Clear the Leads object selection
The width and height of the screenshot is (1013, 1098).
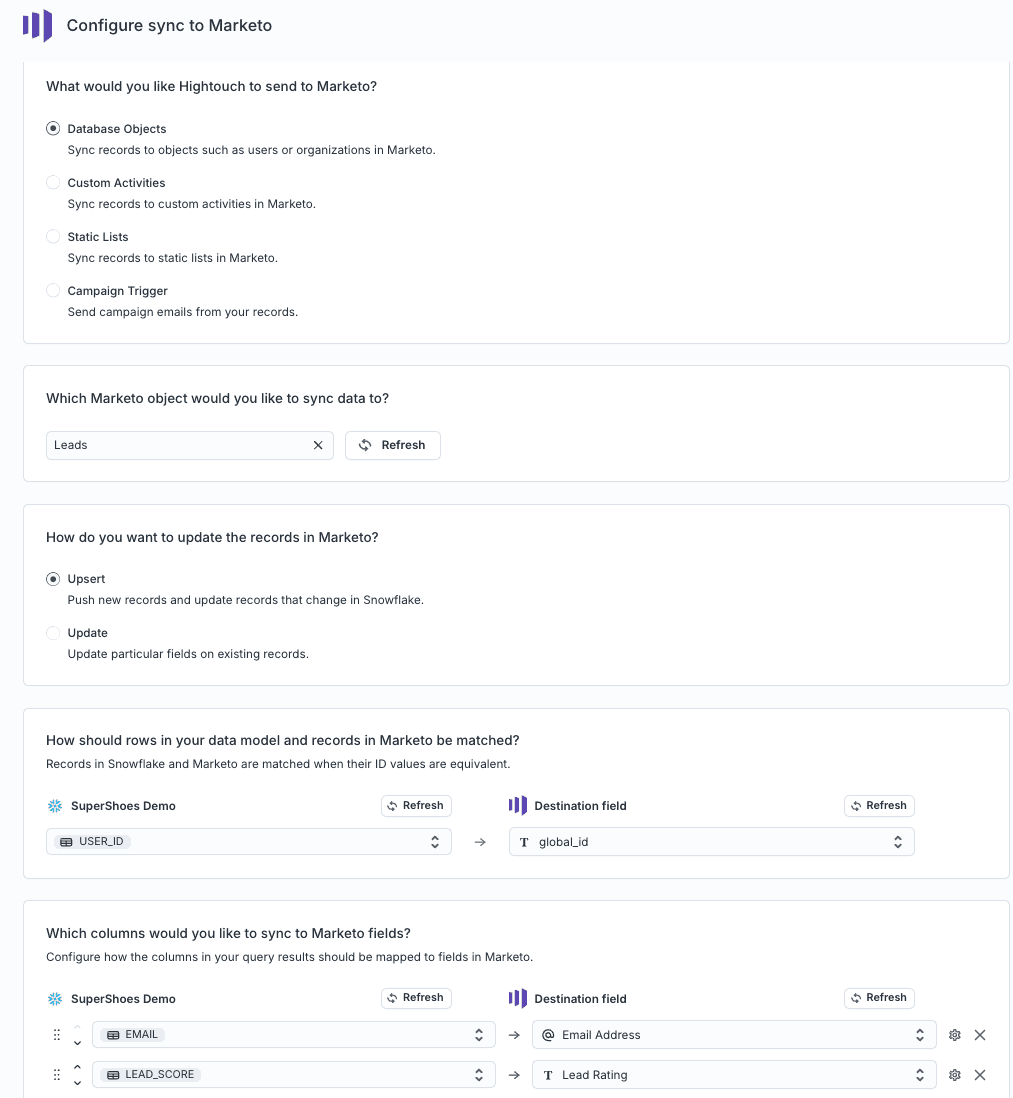point(318,445)
